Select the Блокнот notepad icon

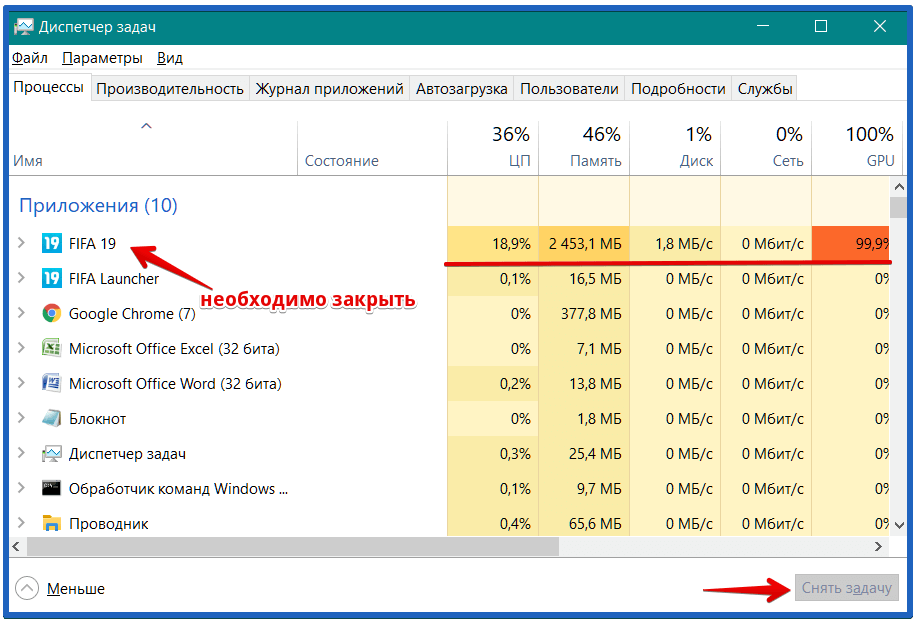52,418
